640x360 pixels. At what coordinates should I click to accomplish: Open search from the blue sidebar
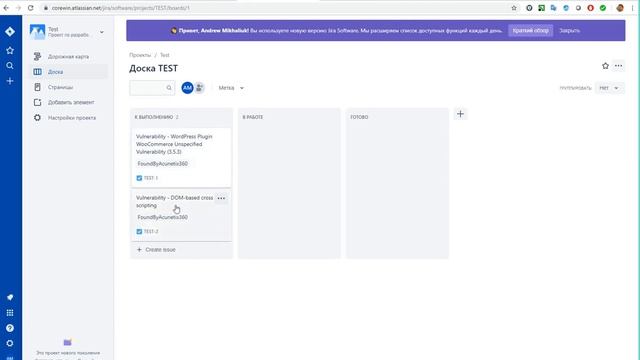pyautogui.click(x=10, y=66)
